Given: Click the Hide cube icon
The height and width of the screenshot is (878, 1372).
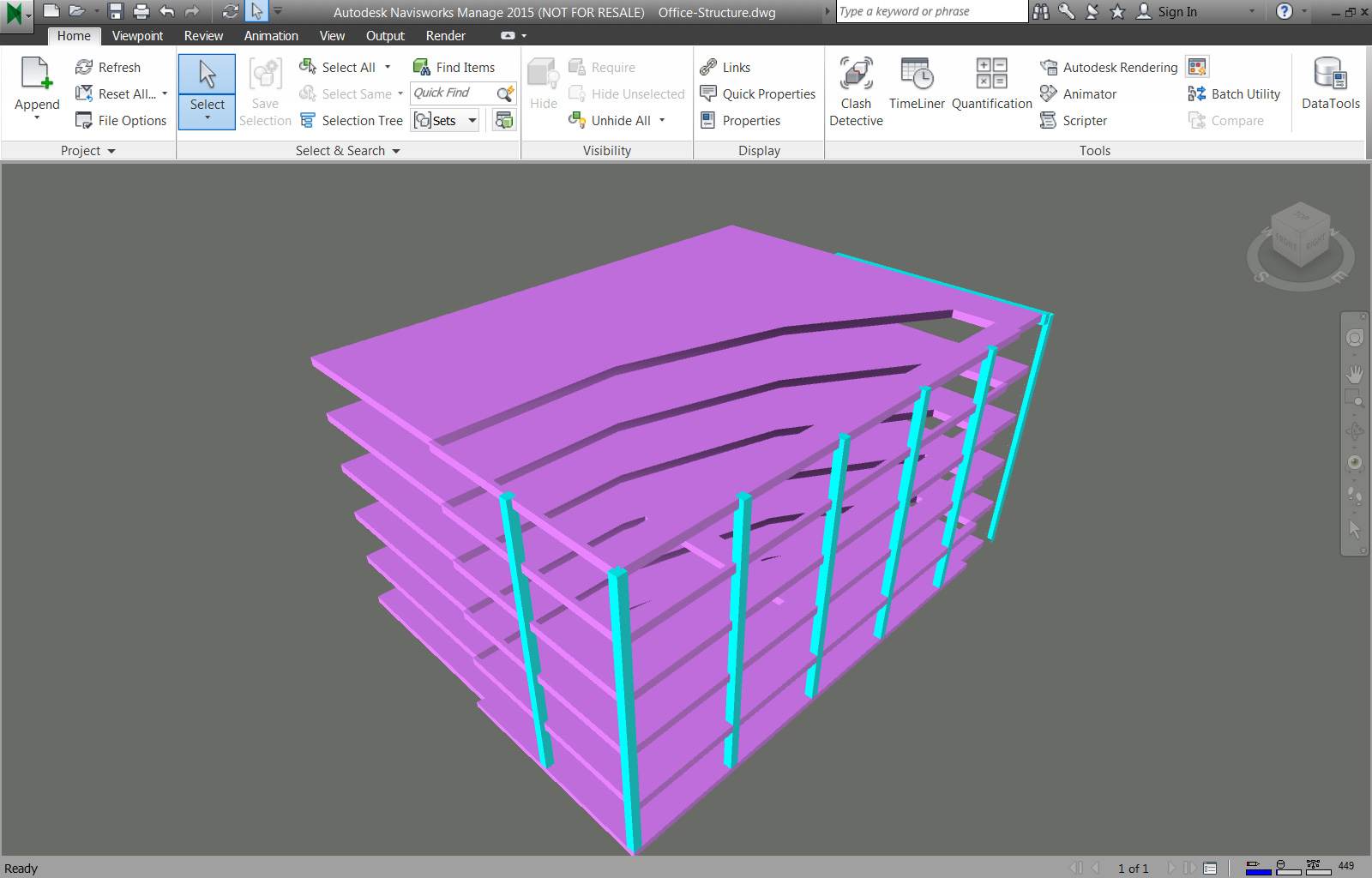Looking at the screenshot, I should 543,74.
